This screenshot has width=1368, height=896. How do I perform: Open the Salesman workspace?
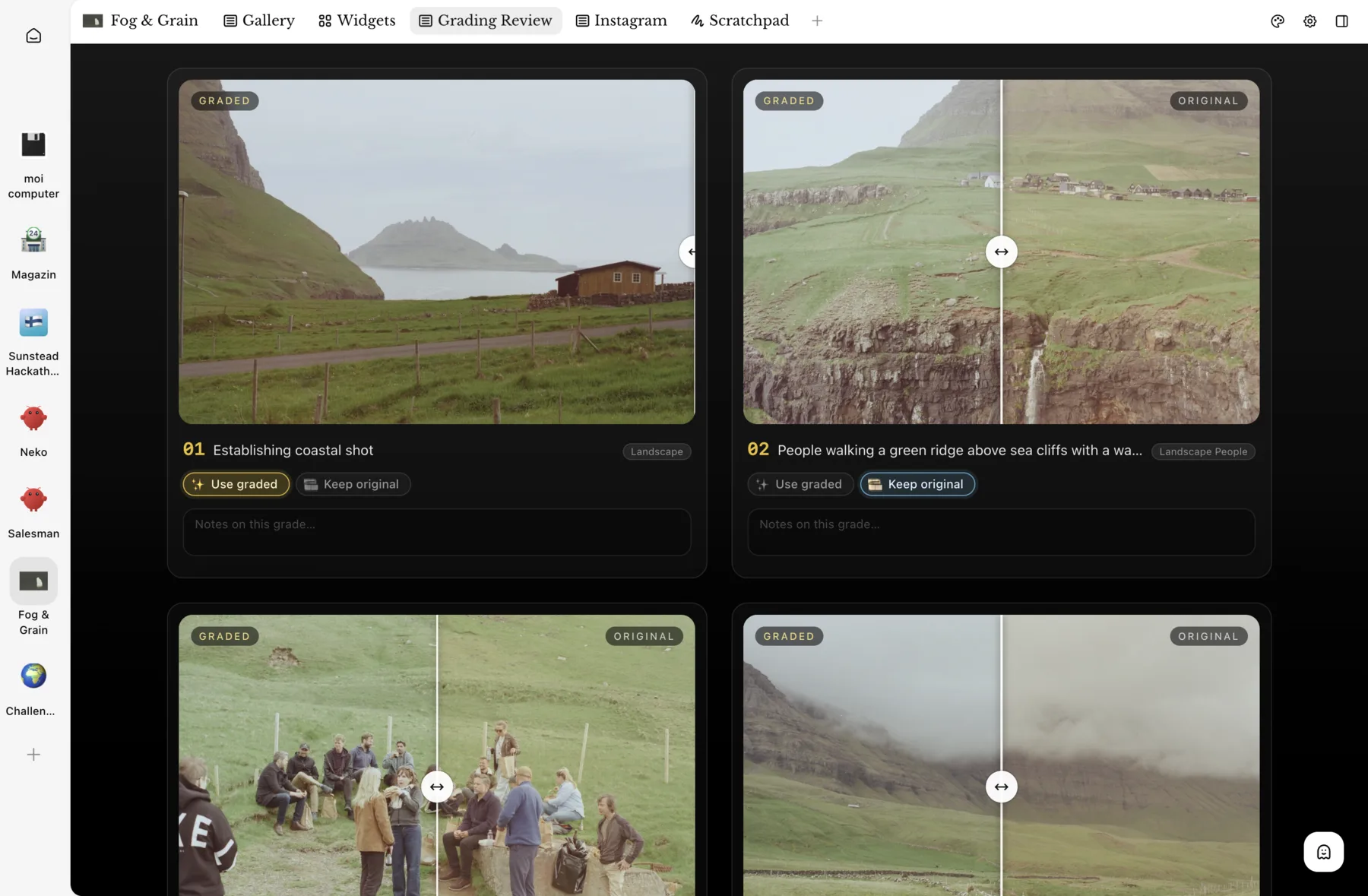pyautogui.click(x=33, y=513)
